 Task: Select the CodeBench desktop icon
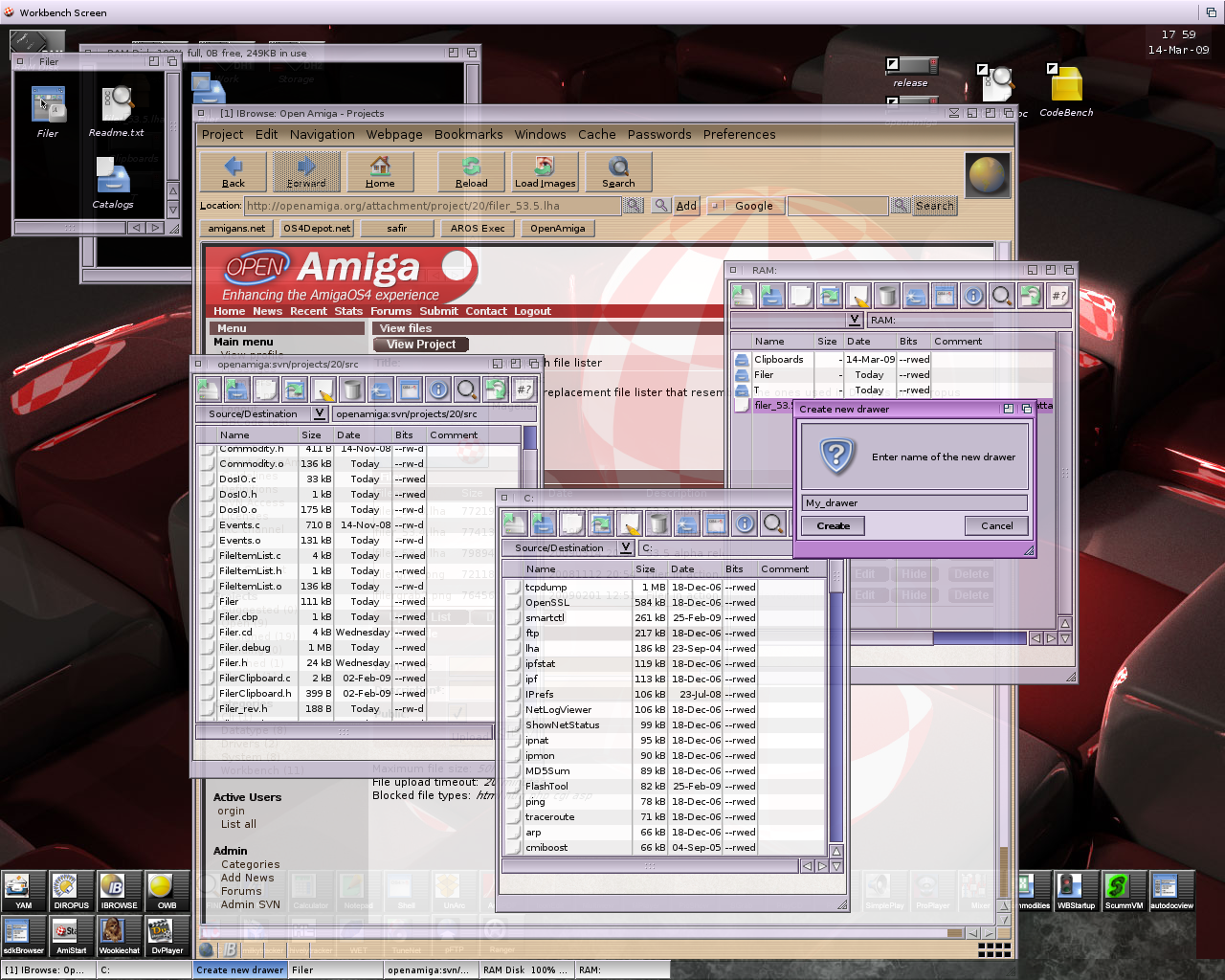point(1066,92)
